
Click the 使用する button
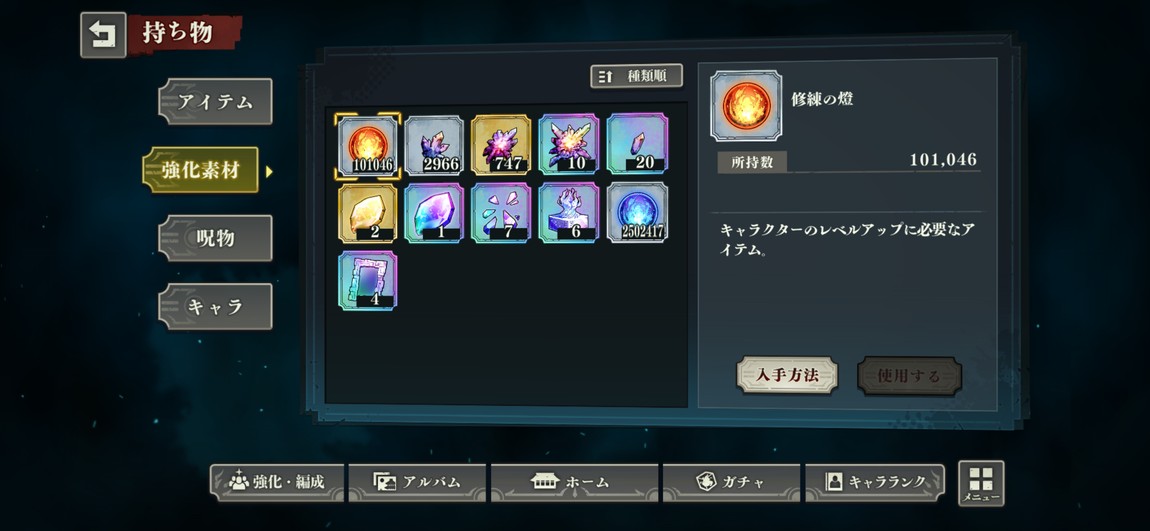909,376
